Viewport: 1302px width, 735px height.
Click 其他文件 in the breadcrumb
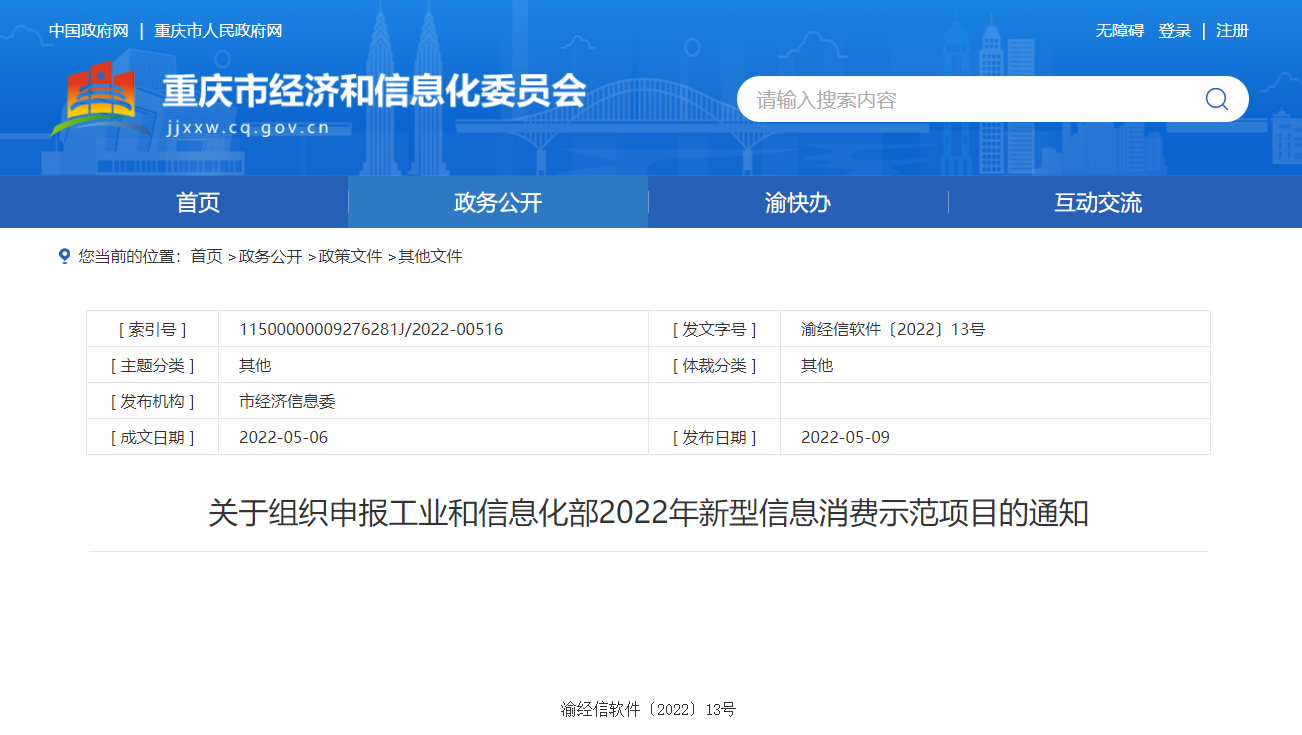(x=430, y=257)
